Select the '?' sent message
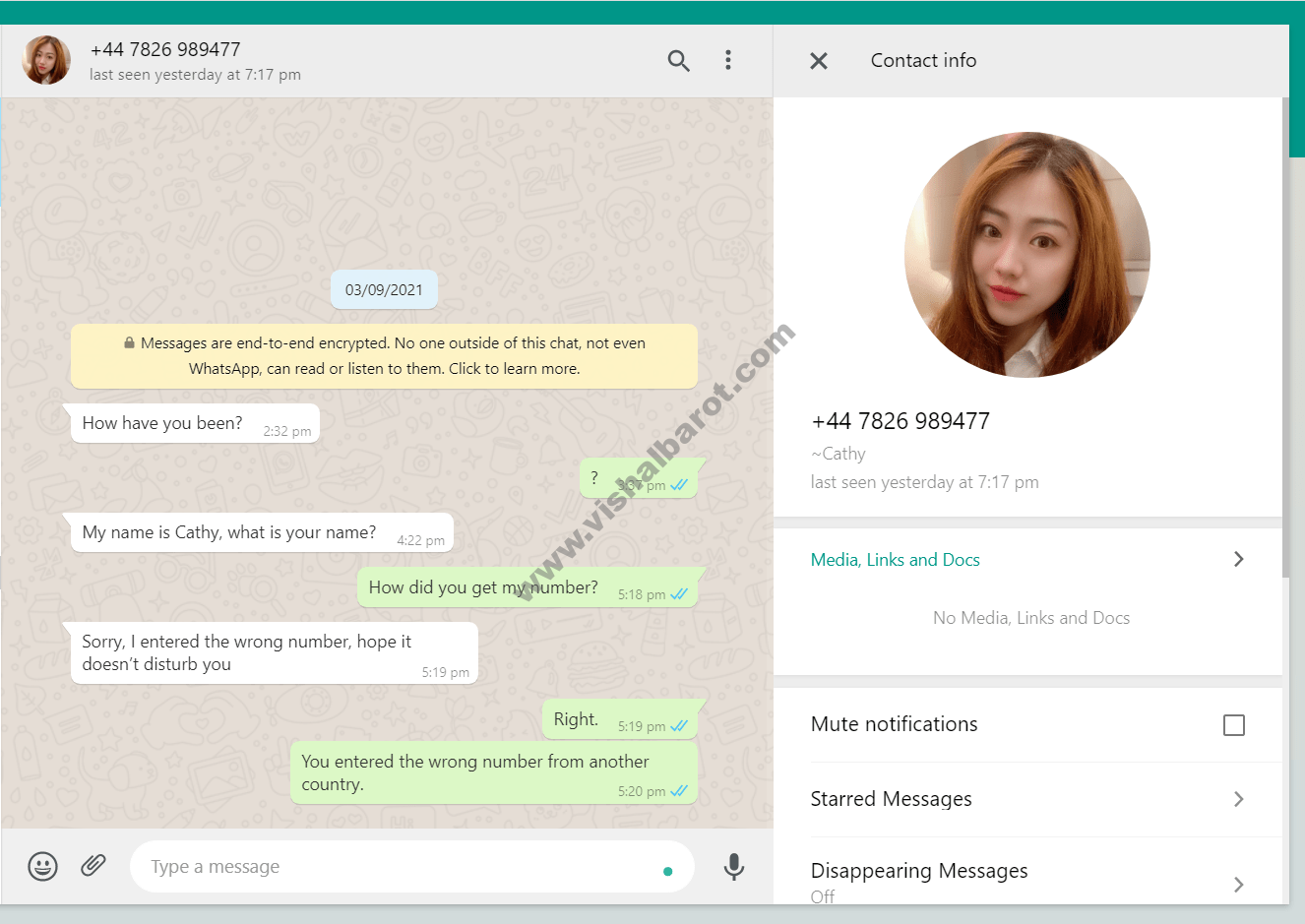1305x924 pixels. (643, 478)
